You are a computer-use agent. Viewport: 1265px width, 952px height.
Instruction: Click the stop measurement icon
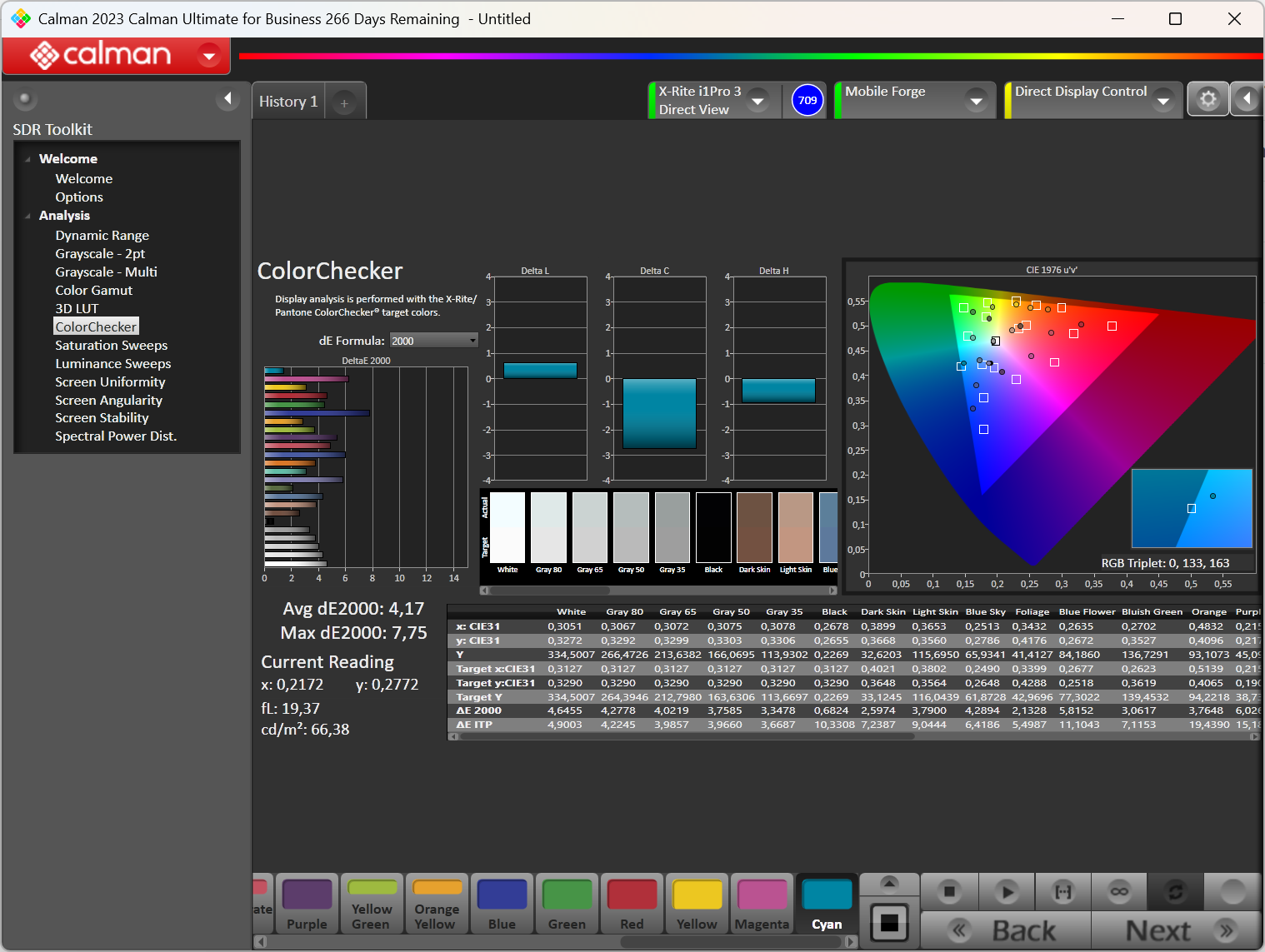coord(948,892)
